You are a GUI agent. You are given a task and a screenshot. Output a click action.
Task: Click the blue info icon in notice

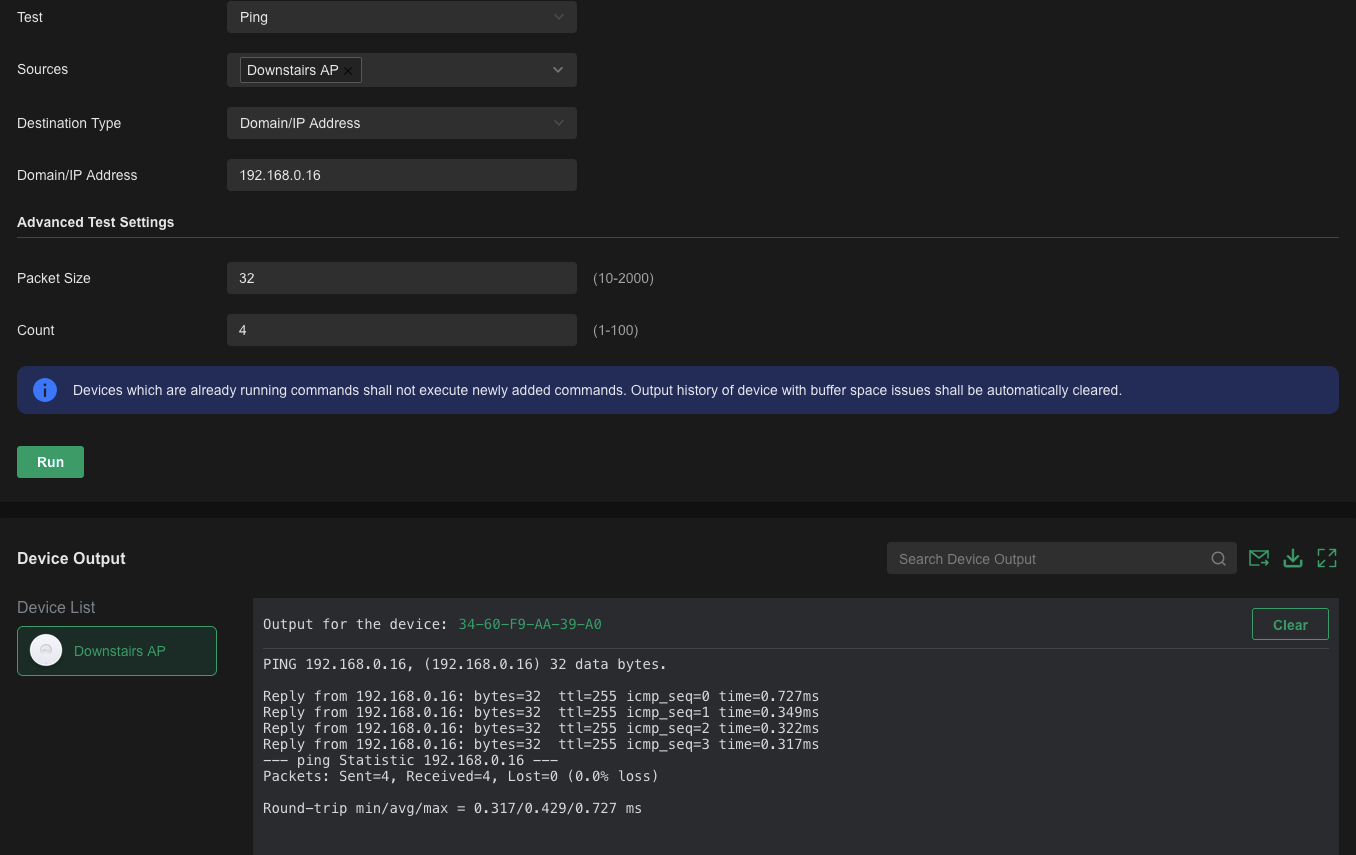pos(45,390)
